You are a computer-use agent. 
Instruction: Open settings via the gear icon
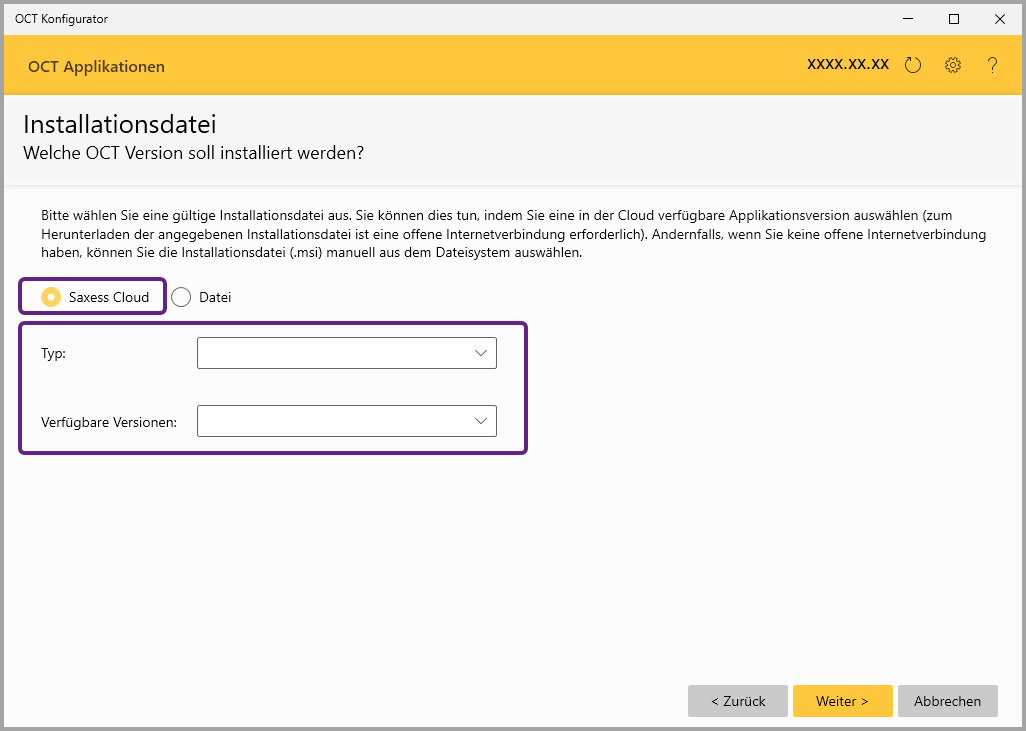(x=953, y=65)
